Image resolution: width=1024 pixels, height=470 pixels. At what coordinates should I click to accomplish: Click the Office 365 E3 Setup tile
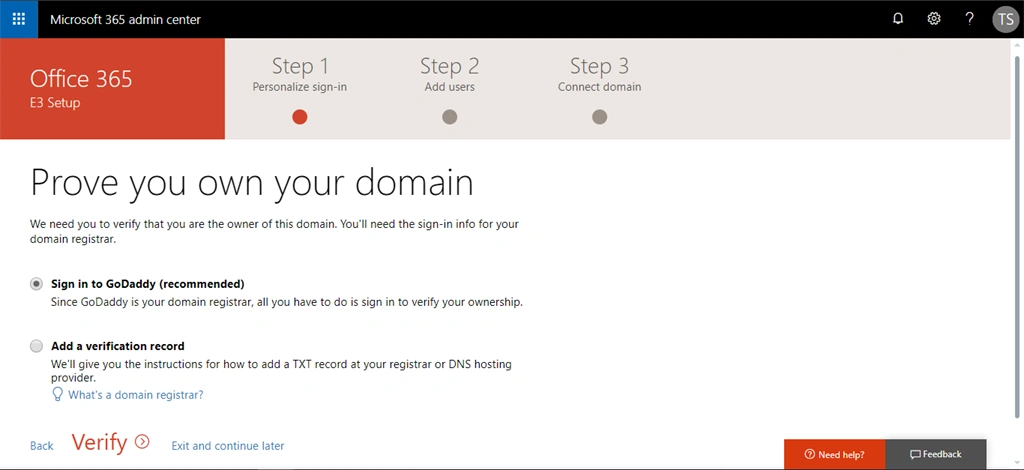(112, 89)
